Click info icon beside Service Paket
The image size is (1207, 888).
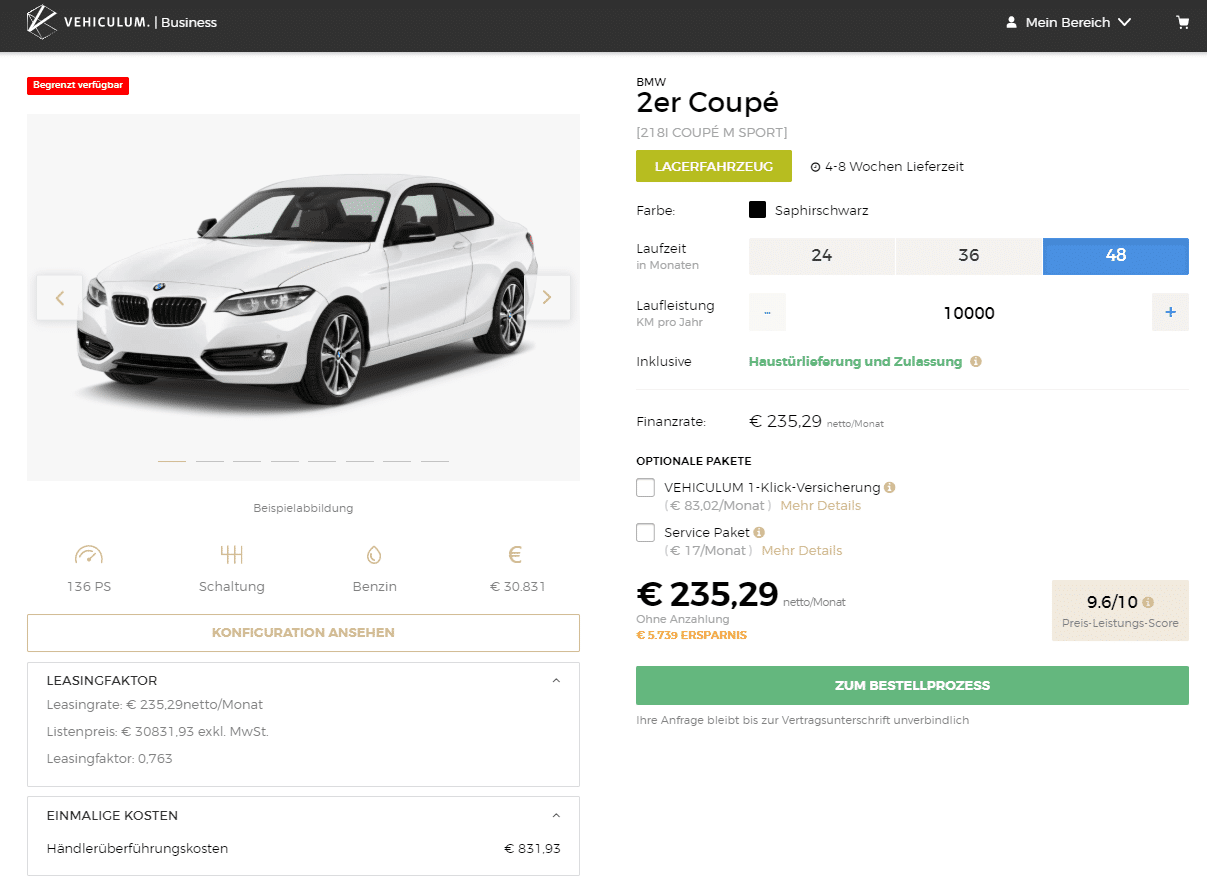[x=759, y=533]
